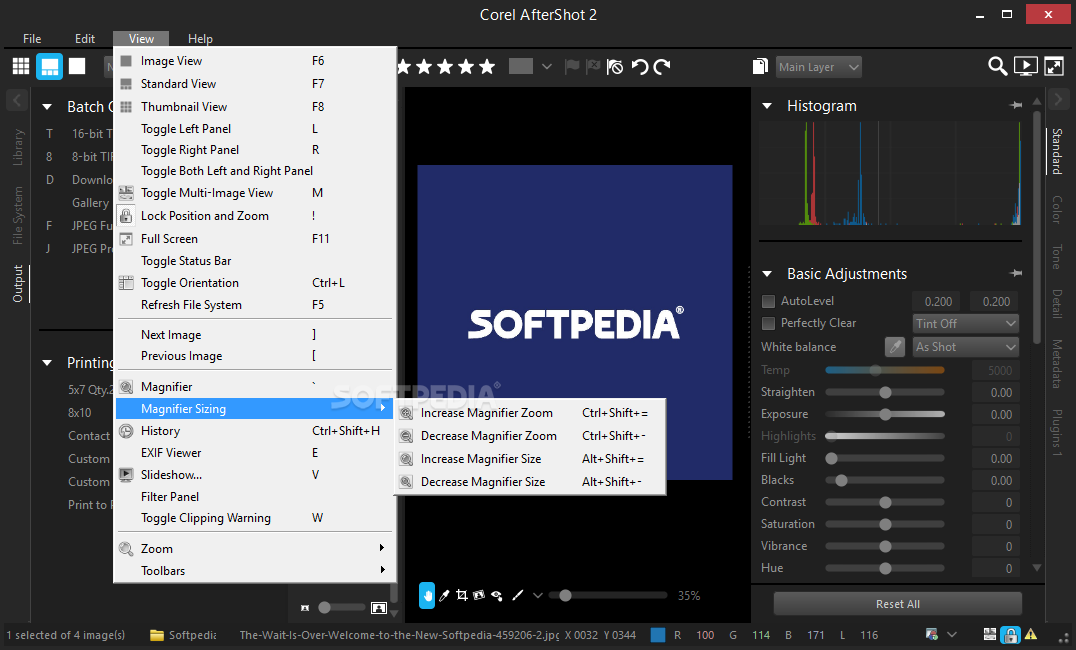Image resolution: width=1076 pixels, height=650 pixels.
Task: Toggle Left Panel menu item
Action: click(256, 128)
